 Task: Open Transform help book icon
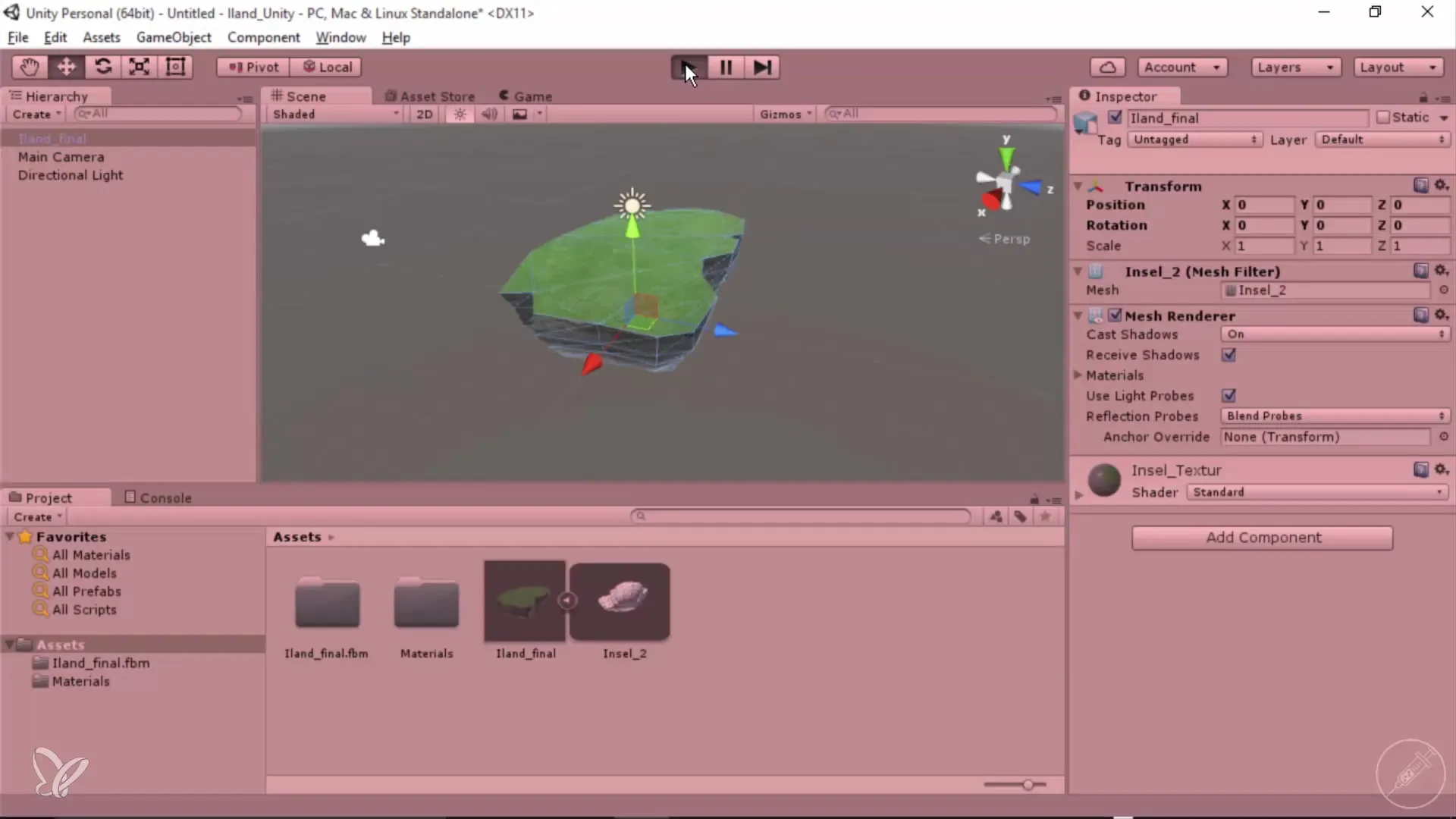(x=1421, y=185)
